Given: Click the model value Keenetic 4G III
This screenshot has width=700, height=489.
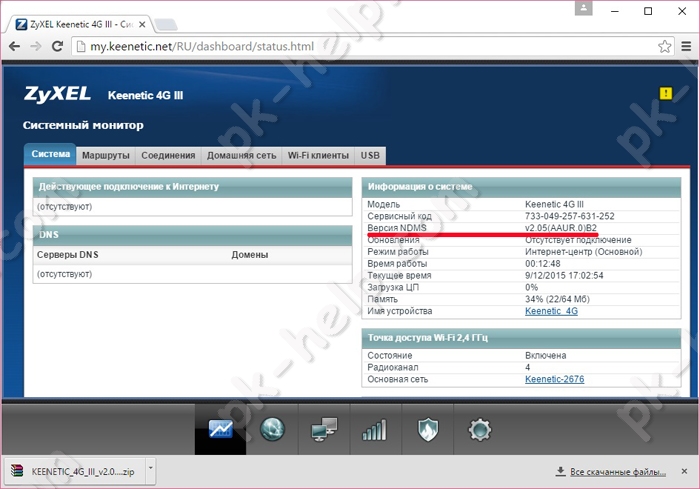Looking at the screenshot, I should (x=554, y=205).
